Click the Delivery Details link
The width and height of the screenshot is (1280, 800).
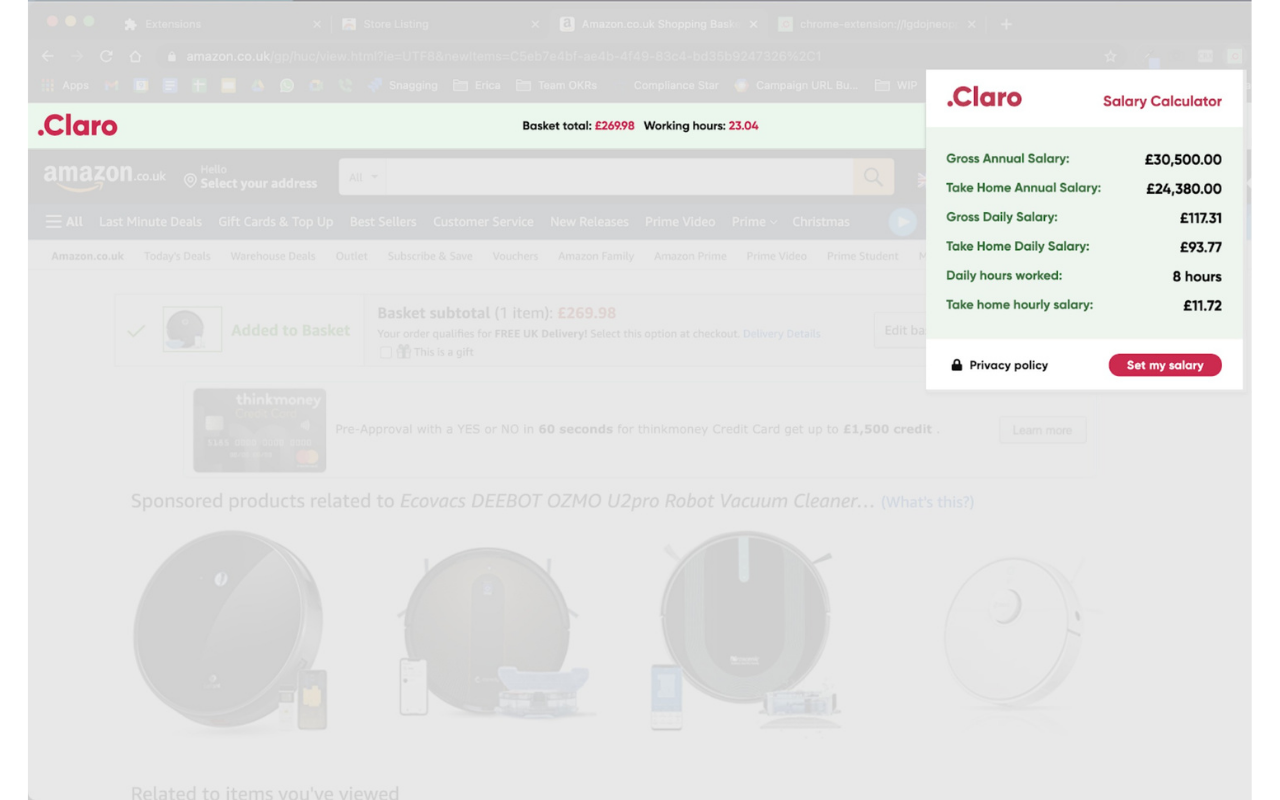(x=781, y=334)
